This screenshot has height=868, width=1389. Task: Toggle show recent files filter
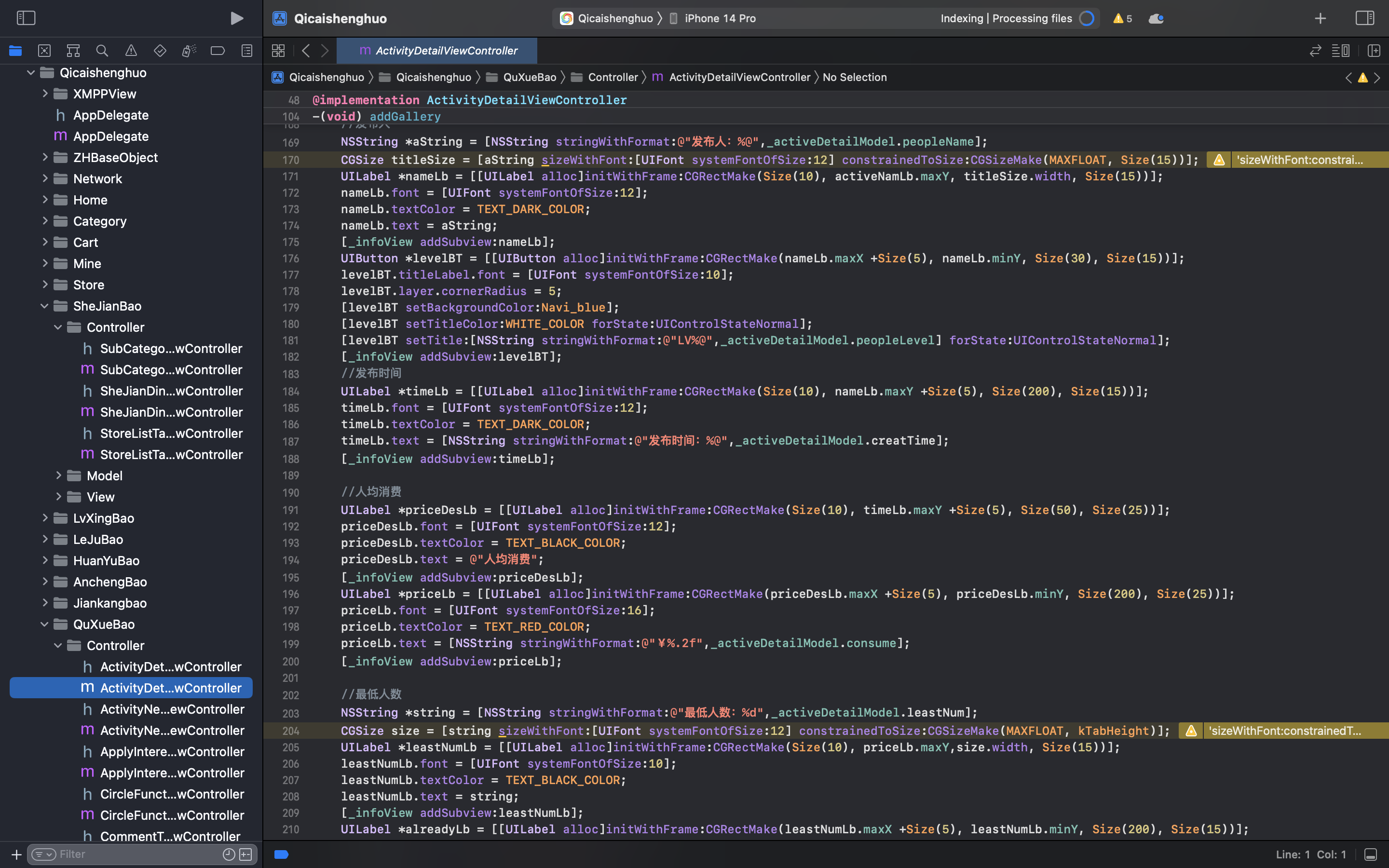pos(229,854)
